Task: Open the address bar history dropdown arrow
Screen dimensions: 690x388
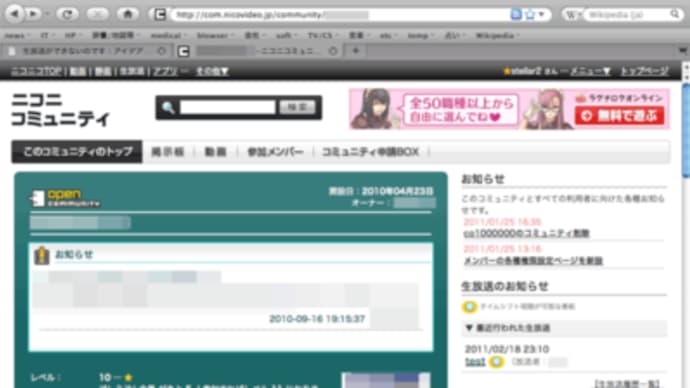Action: pyautogui.click(x=542, y=15)
